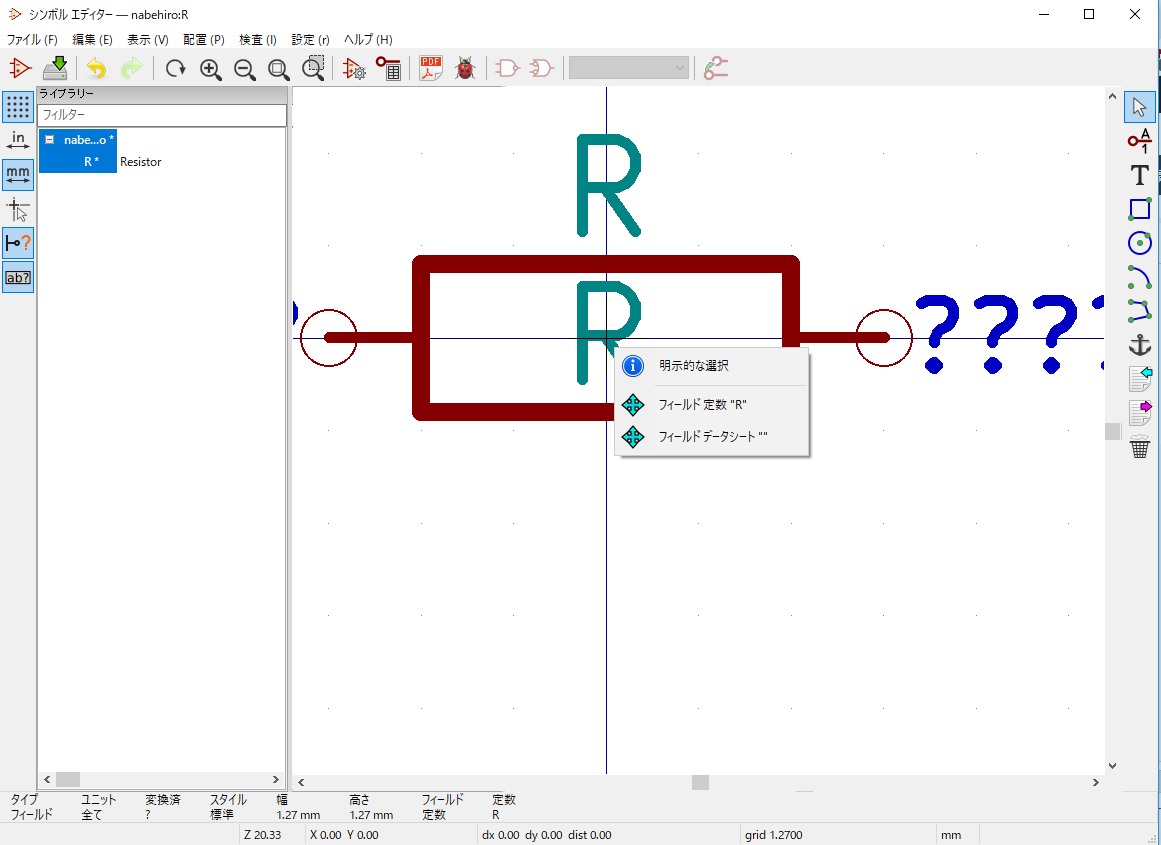Toggle full-window crosshair cursor
1161x845 pixels.
[18, 210]
